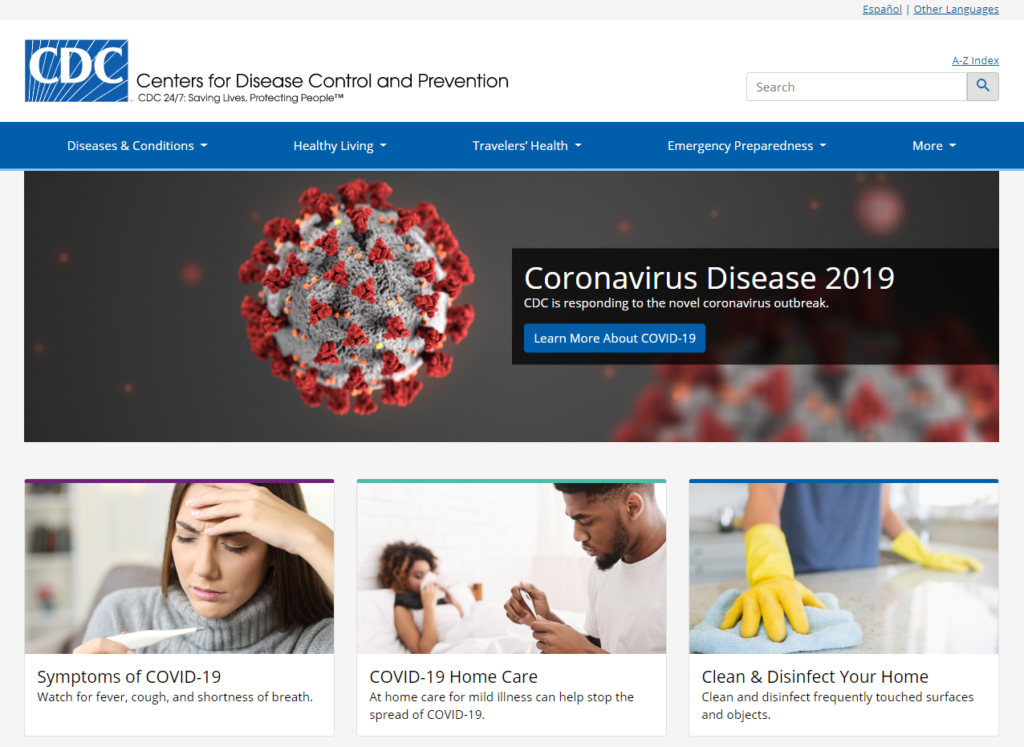Click 'Clean and disinfect frequently touched' text
Screen dimensions: 1024x747
point(837,705)
